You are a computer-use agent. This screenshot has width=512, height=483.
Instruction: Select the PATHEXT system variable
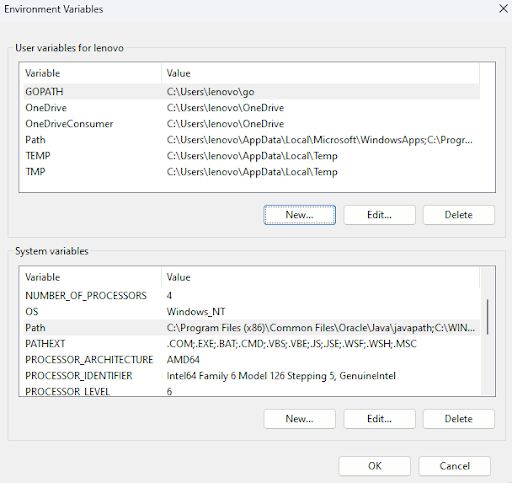click(252, 344)
